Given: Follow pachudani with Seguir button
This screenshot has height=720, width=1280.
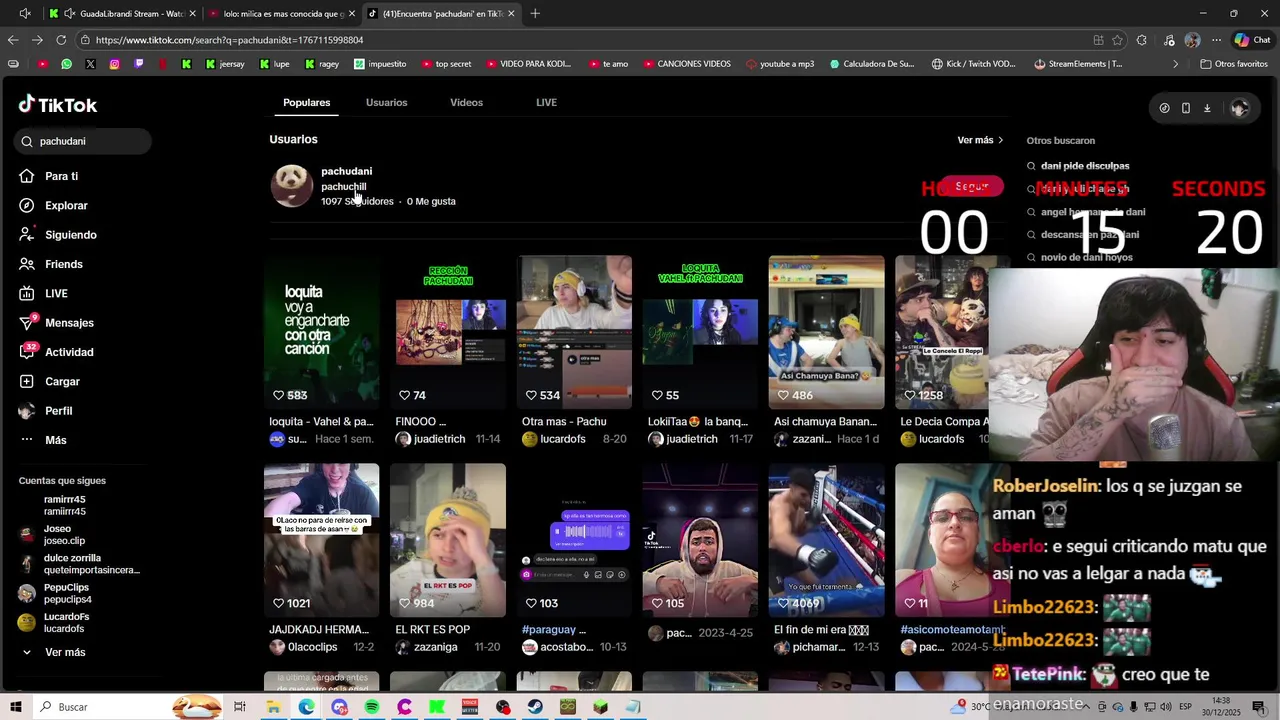Looking at the screenshot, I should point(970,186).
